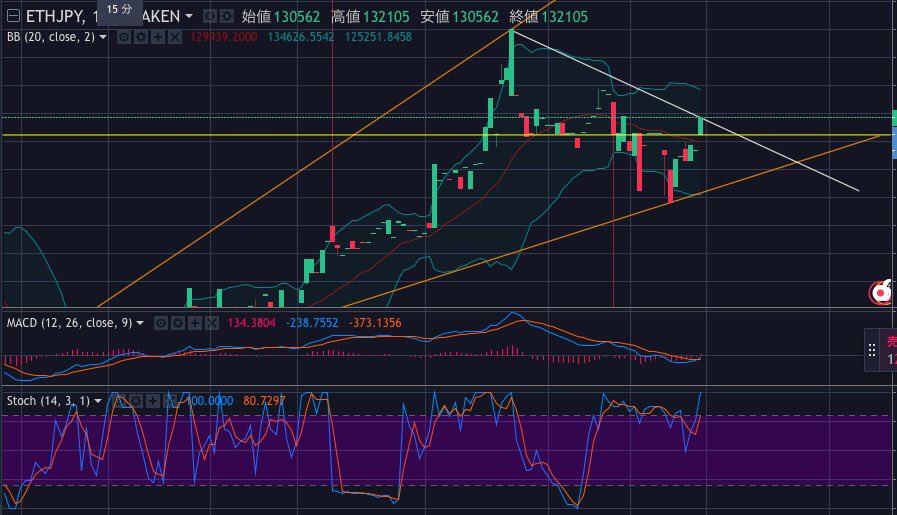Open Stoch indicator settings gear
897x515 pixels.
tap(136, 401)
